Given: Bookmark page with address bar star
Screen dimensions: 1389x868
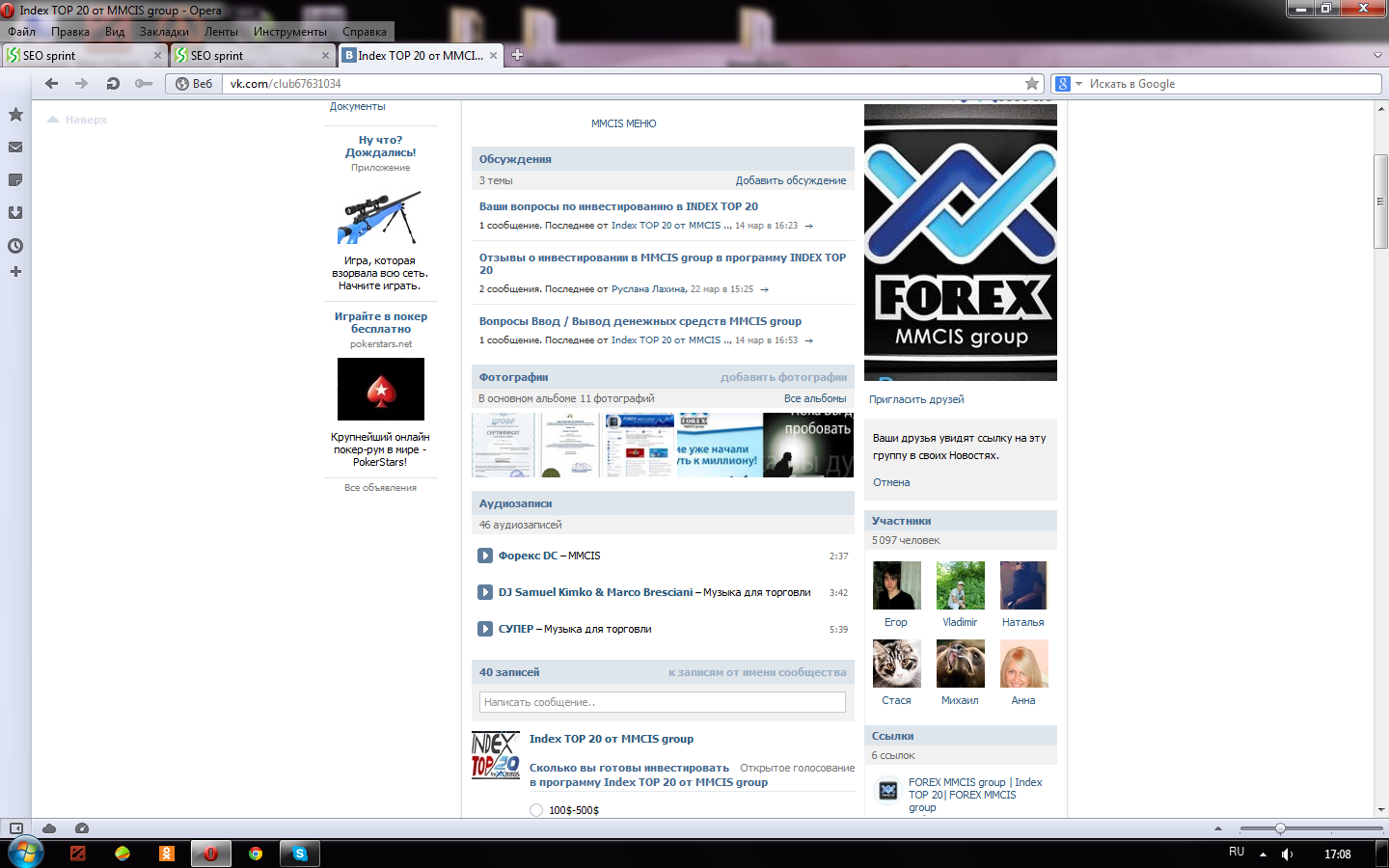Looking at the screenshot, I should [1032, 84].
